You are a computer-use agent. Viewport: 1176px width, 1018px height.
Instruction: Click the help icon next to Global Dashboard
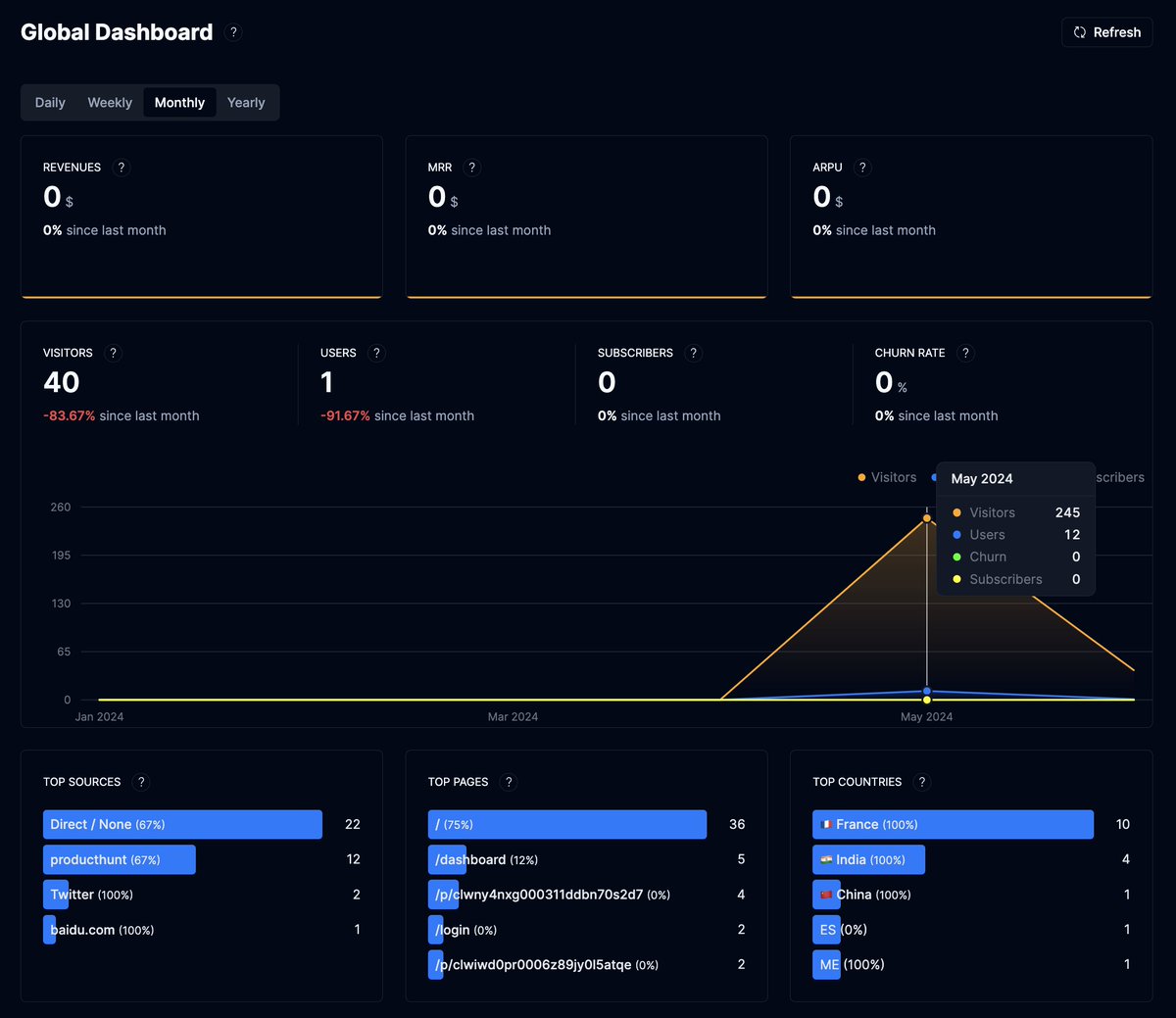point(233,32)
